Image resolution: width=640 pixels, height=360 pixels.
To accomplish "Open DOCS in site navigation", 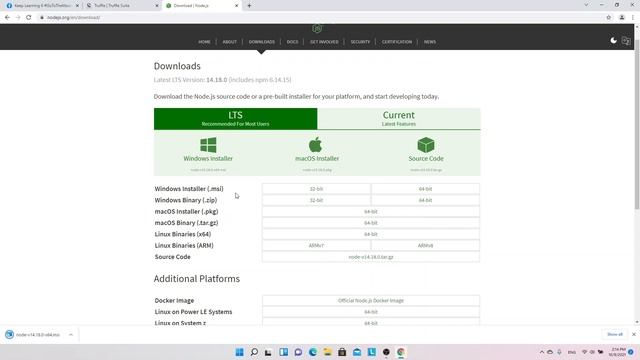I will point(292,42).
